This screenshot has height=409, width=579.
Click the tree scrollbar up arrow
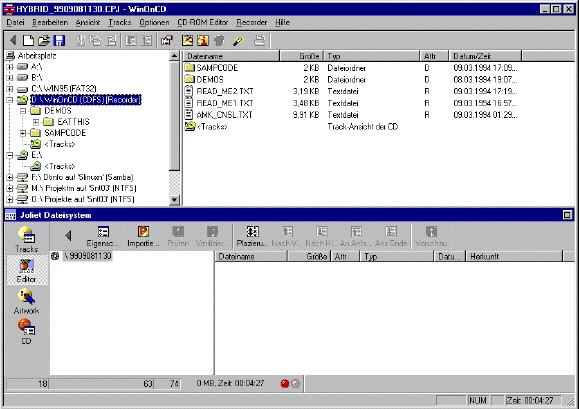click(174, 56)
